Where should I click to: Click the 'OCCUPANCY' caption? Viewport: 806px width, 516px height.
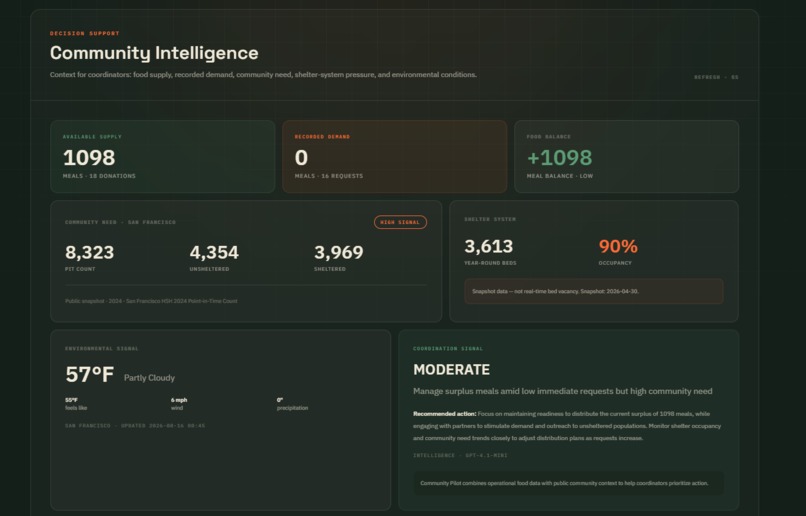615,263
